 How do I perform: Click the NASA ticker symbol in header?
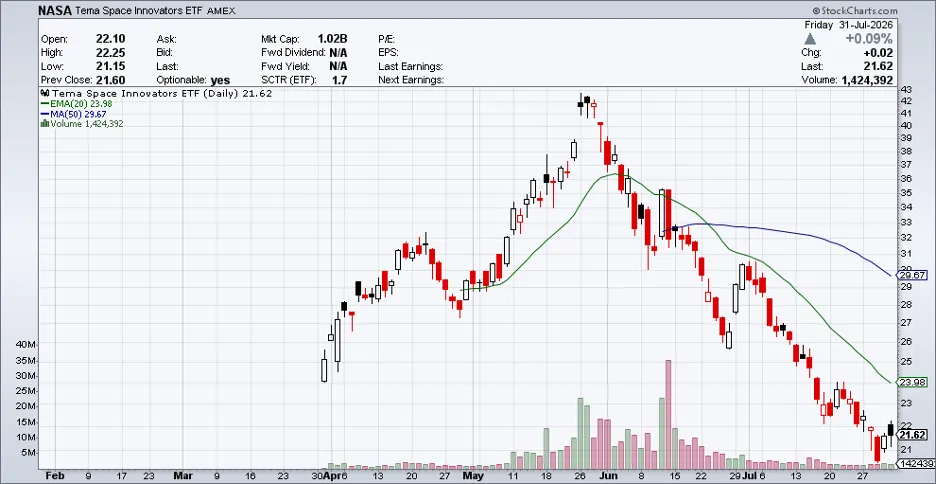52,11
